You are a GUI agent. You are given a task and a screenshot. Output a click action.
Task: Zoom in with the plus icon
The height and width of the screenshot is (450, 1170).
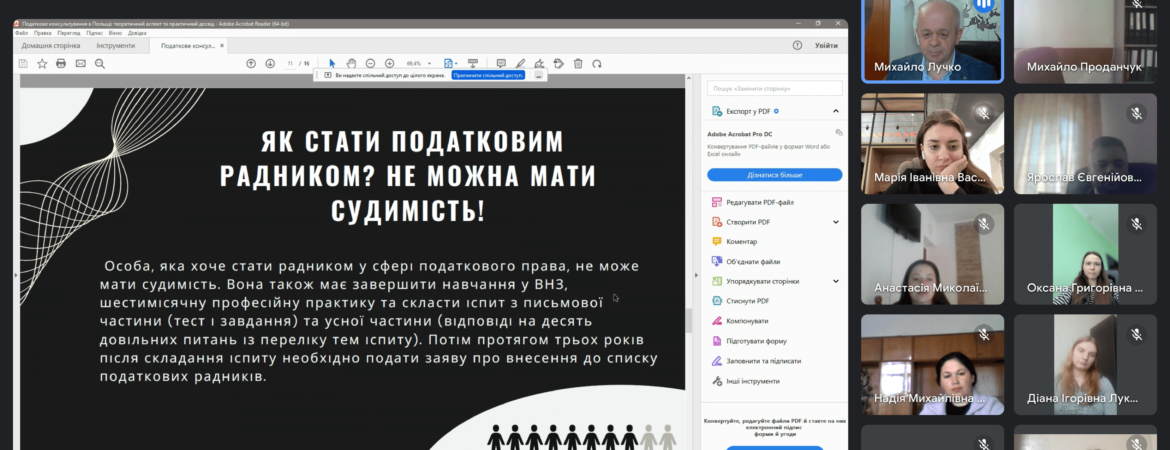click(390, 63)
